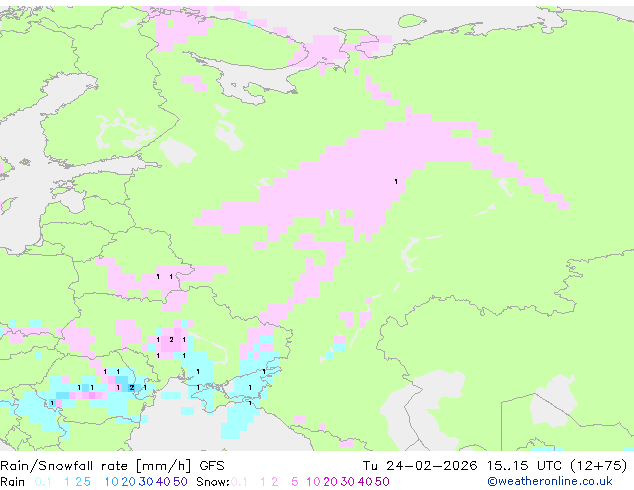Select the Snow legend value 50
Image resolution: width=634 pixels, height=490 pixels.
382,482
